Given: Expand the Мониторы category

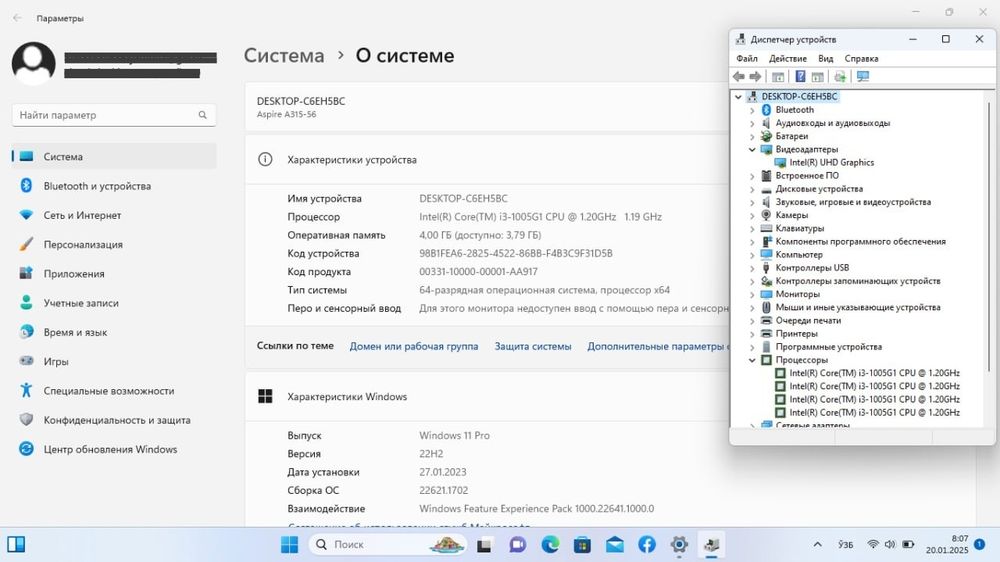Looking at the screenshot, I should pyautogui.click(x=752, y=295).
